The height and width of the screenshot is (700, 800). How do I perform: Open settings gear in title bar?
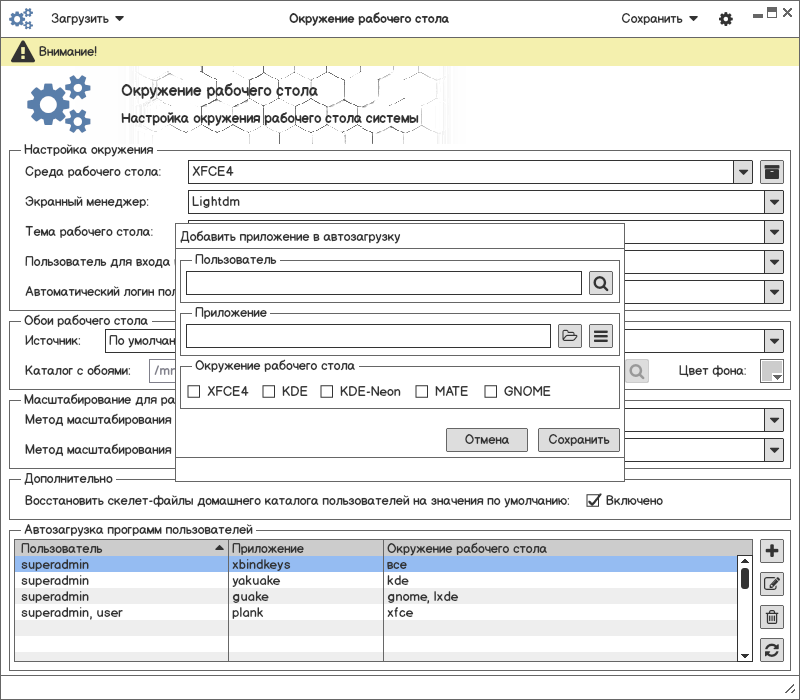[x=726, y=19]
